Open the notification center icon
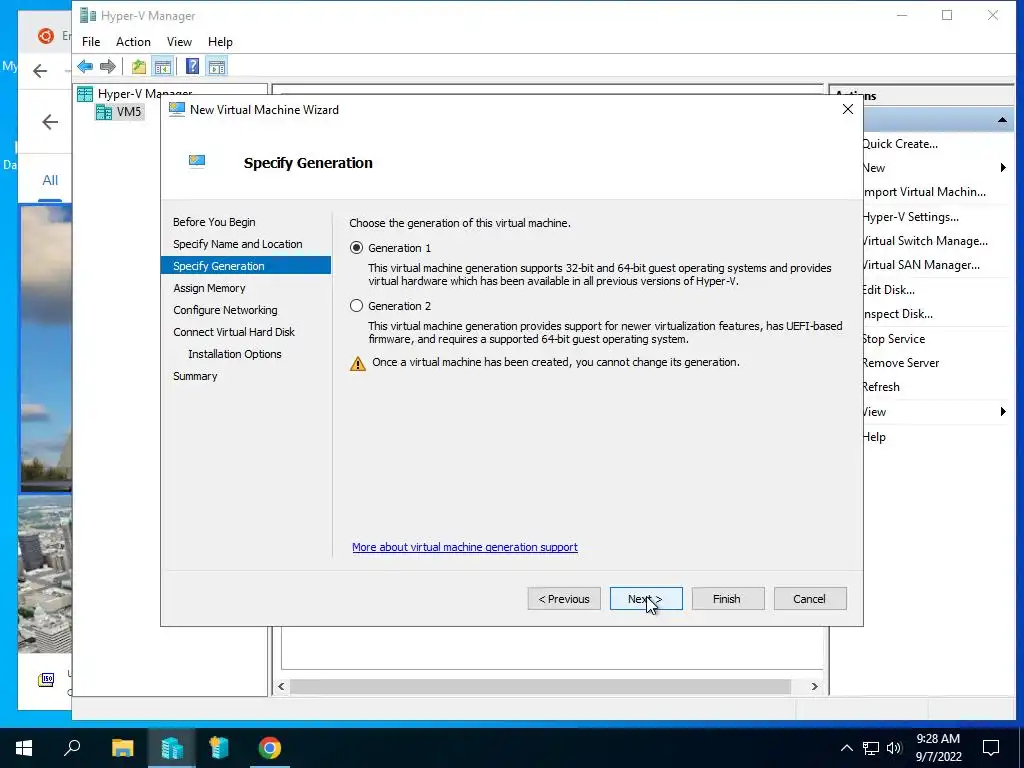The image size is (1024, 768). click(x=991, y=748)
